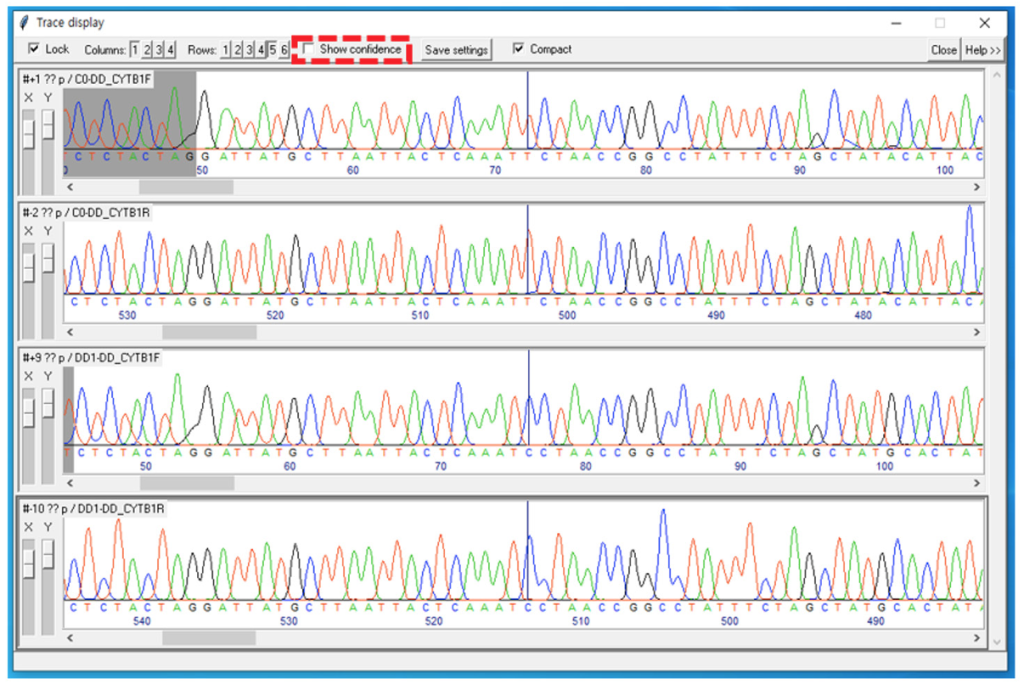Expand the Help >> panel
This screenshot has height=684, width=1024.
point(983,50)
